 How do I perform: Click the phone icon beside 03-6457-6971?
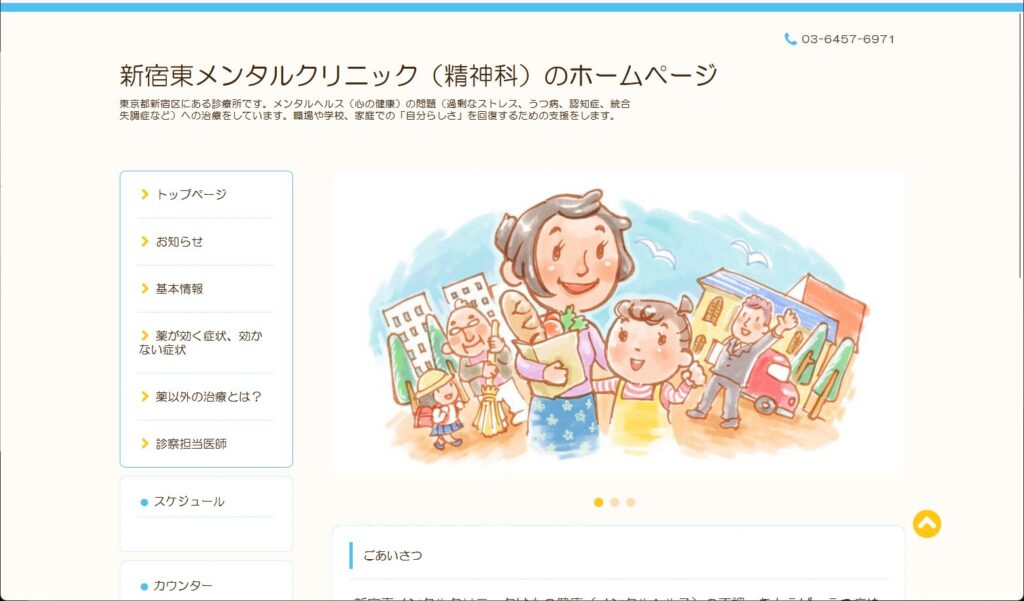790,39
